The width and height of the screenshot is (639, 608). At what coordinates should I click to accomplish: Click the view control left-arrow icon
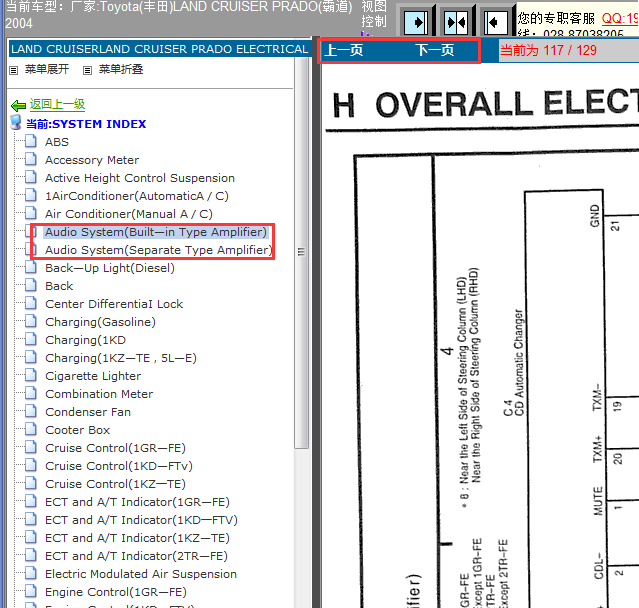496,22
